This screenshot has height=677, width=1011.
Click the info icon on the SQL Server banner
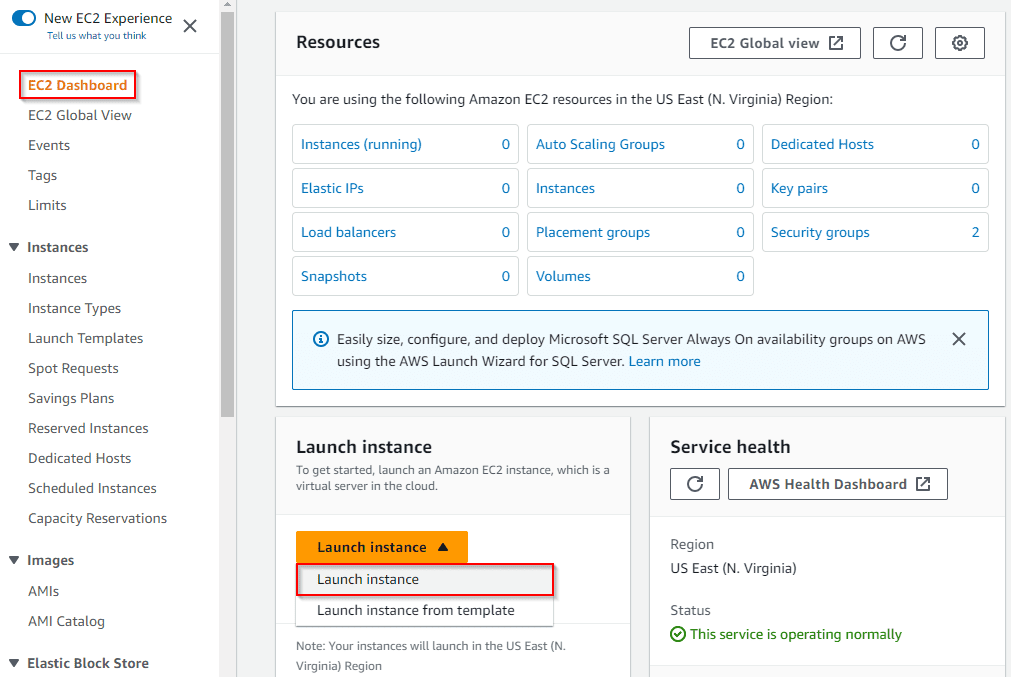click(320, 339)
